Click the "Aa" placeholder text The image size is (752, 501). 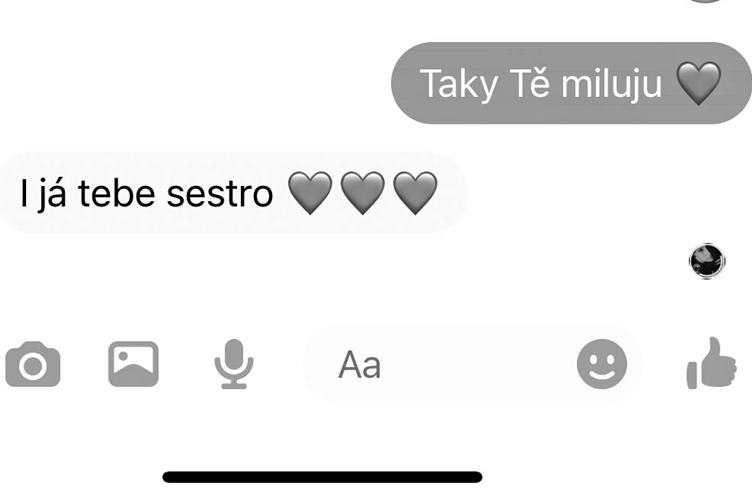(360, 365)
